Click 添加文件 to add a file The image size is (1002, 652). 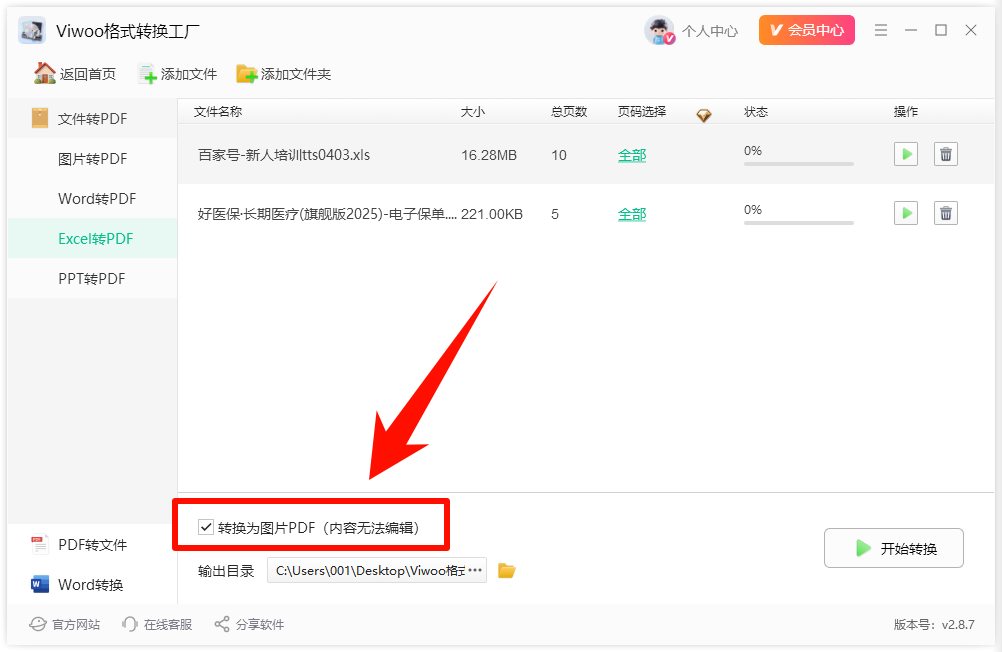[x=178, y=74]
